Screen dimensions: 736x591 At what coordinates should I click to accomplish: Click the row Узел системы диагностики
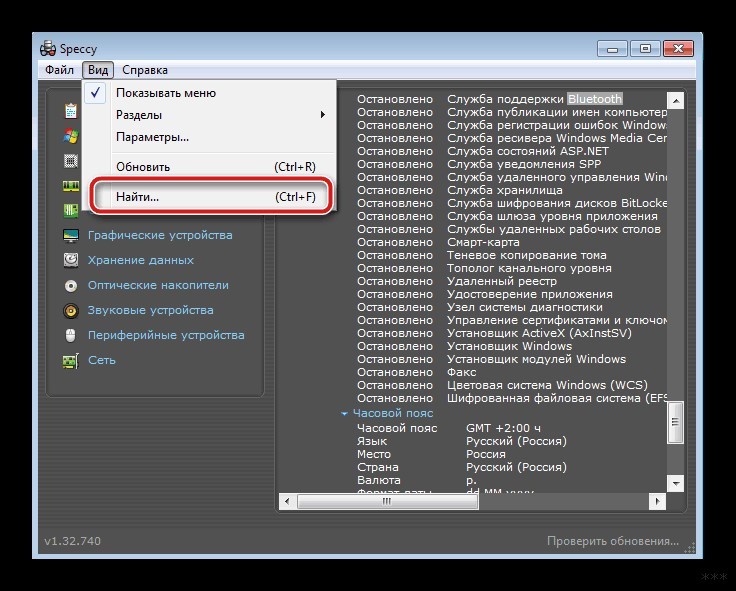[480, 307]
